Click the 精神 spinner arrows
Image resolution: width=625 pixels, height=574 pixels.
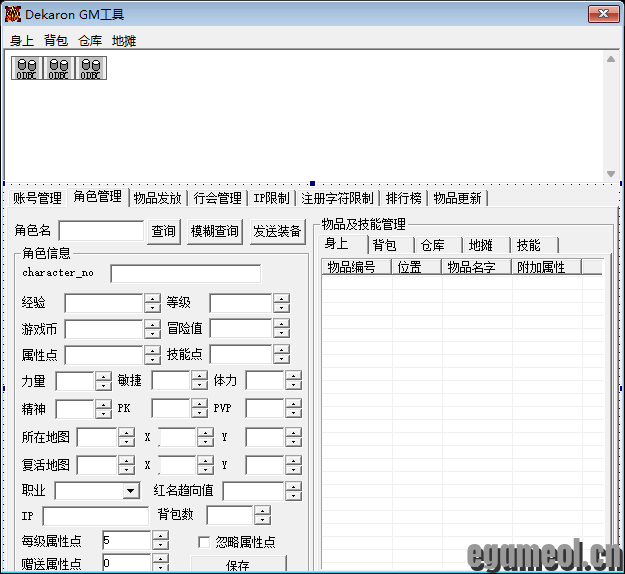pyautogui.click(x=103, y=409)
